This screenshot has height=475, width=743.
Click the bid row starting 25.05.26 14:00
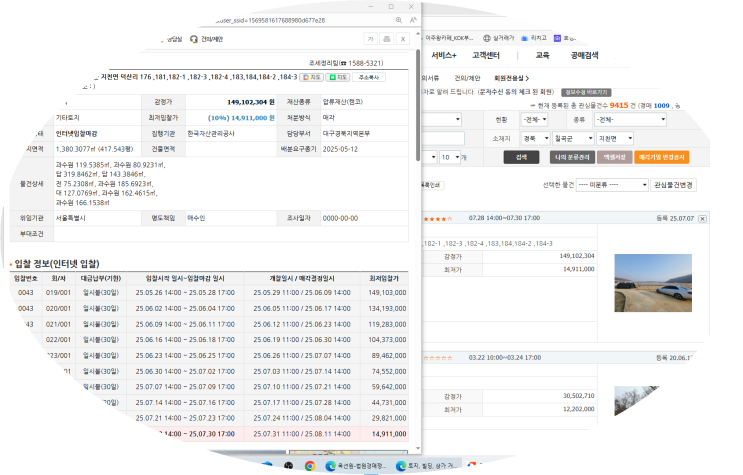(209, 292)
